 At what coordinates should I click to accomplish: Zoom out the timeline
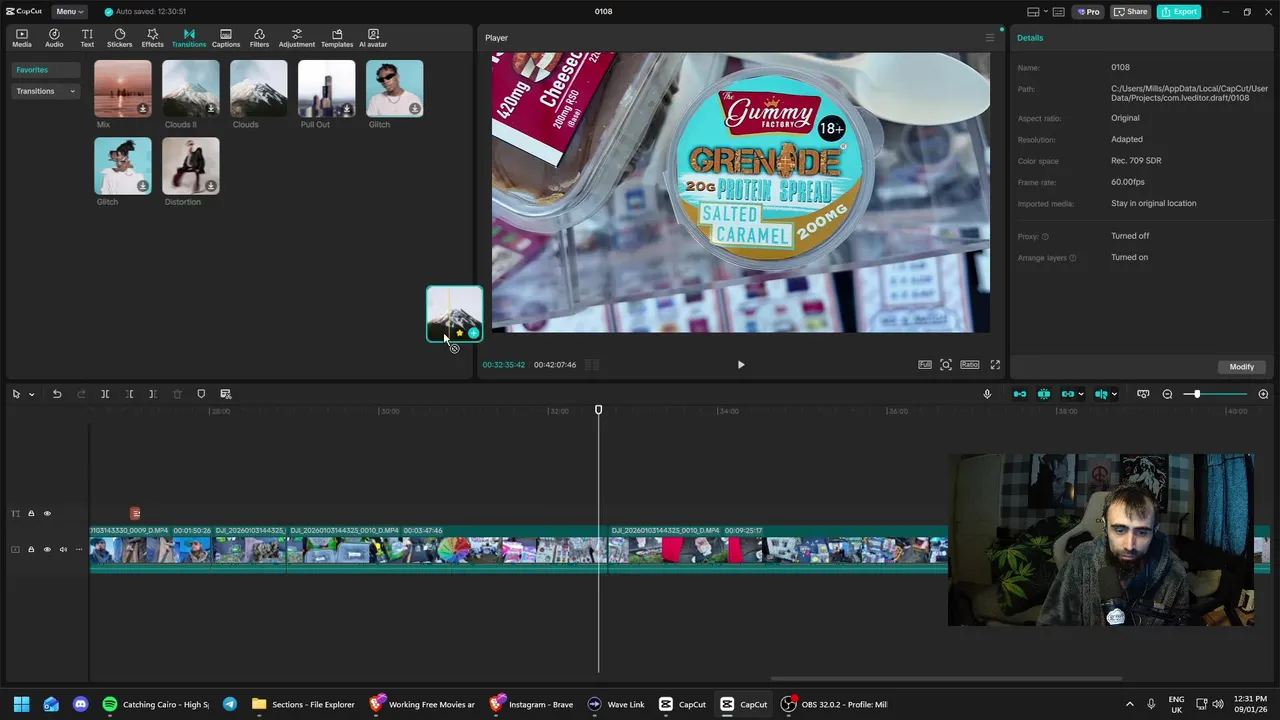tap(1167, 394)
